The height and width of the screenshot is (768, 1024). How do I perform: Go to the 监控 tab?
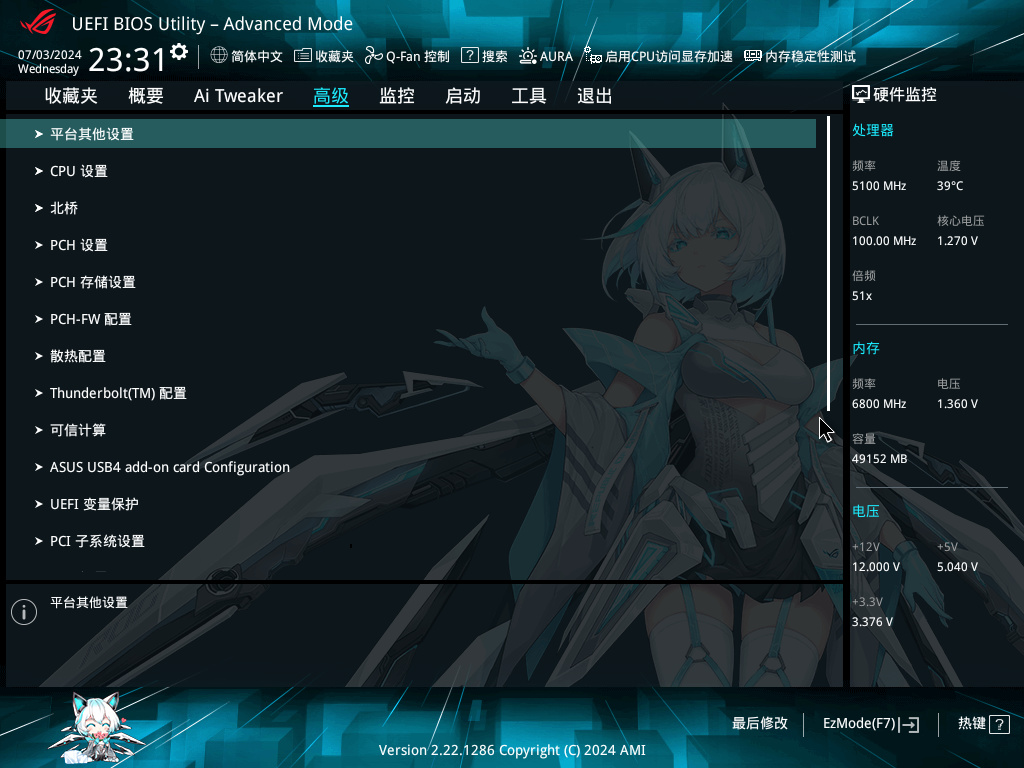tap(397, 96)
